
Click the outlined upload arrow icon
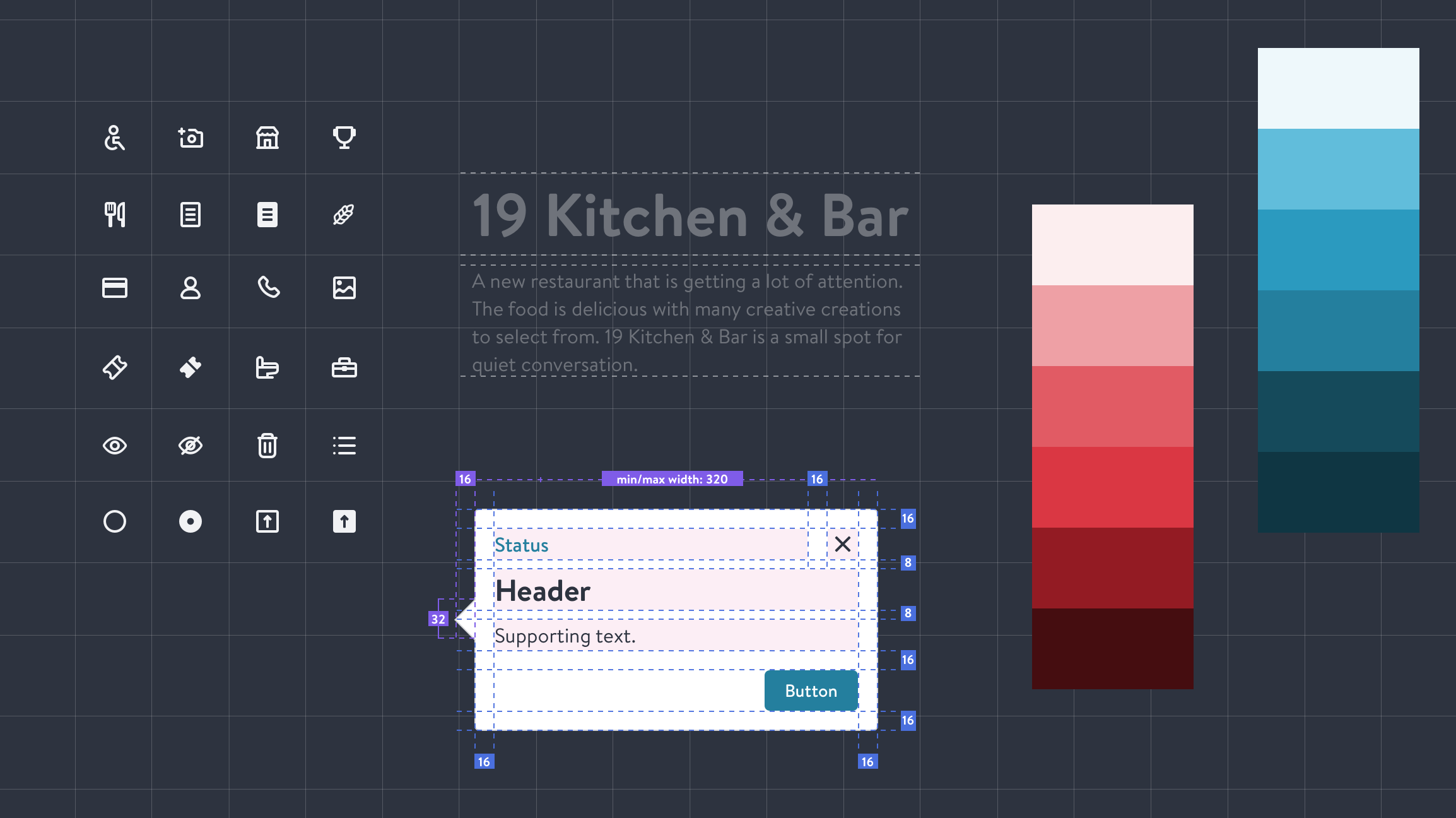point(267,521)
